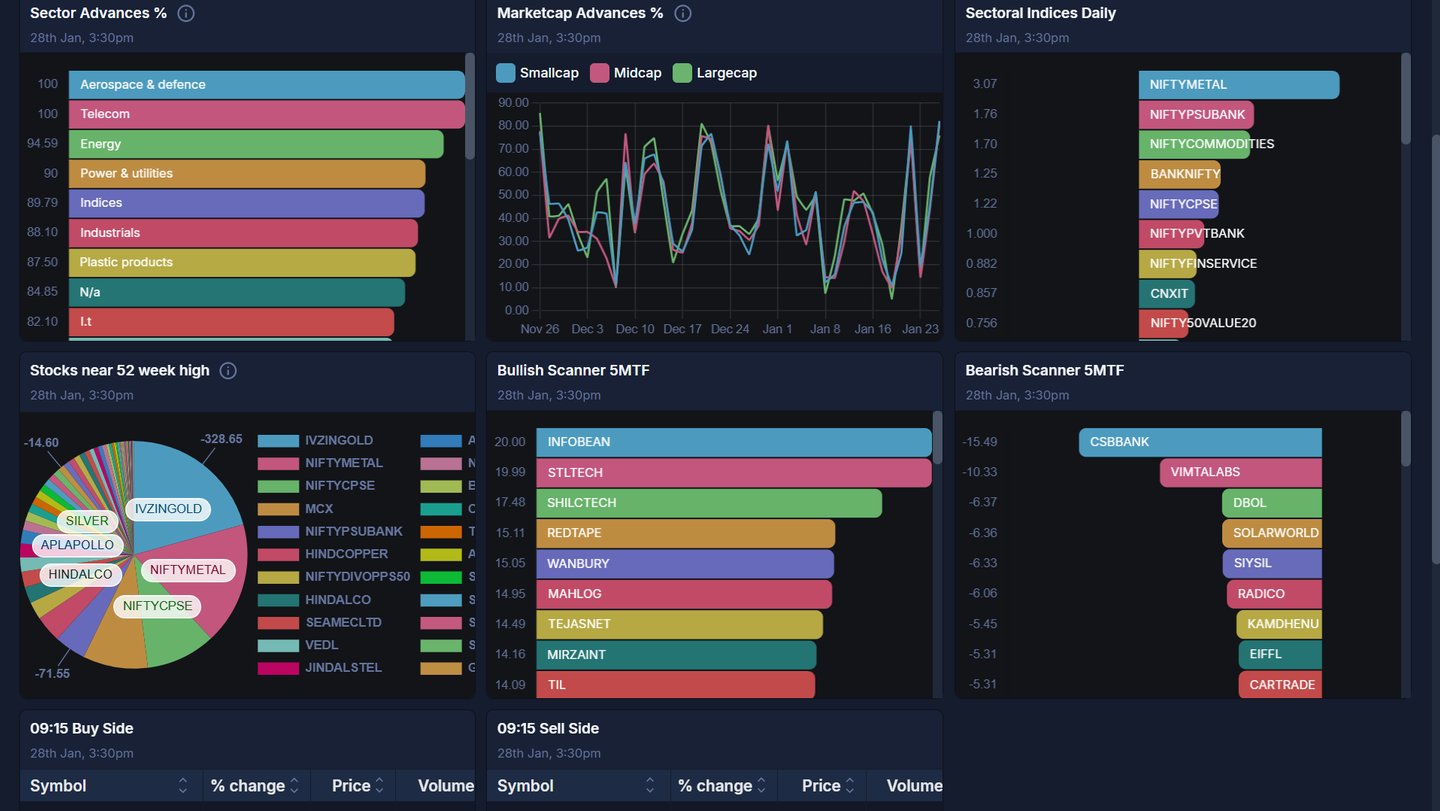Sort Buy Side table by Price
The height and width of the screenshot is (811, 1440).
coord(353,786)
